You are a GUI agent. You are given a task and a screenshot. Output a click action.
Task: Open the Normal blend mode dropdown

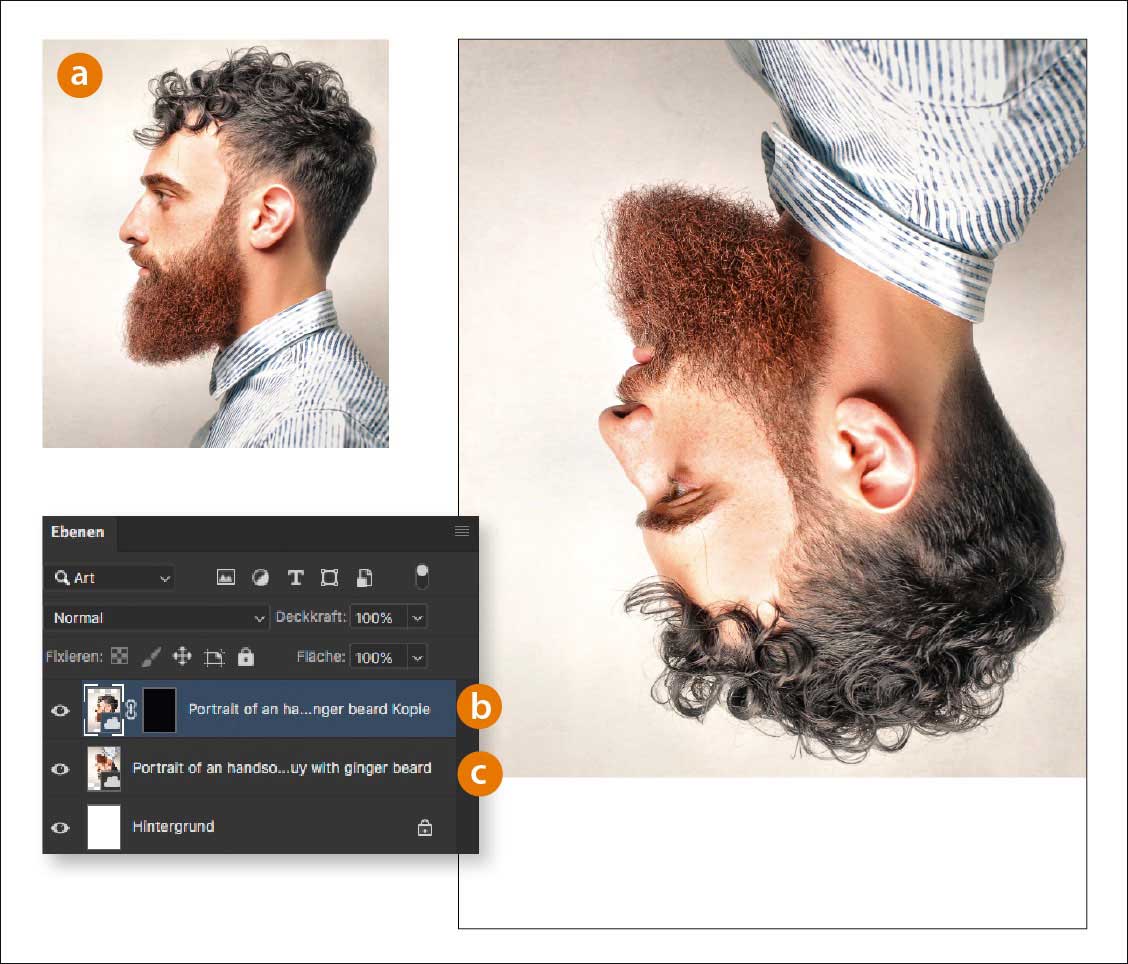pyautogui.click(x=158, y=618)
